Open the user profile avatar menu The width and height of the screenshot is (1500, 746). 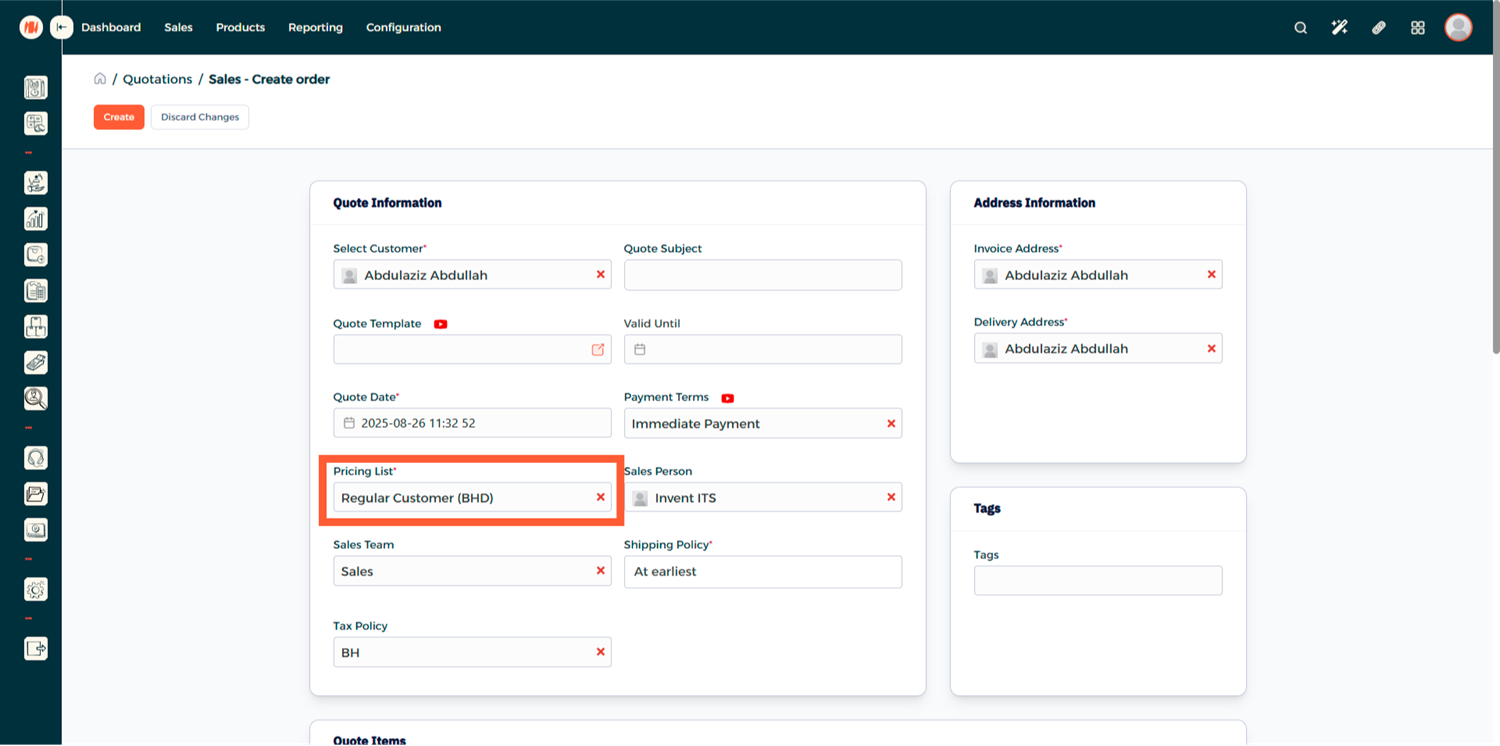1458,28
